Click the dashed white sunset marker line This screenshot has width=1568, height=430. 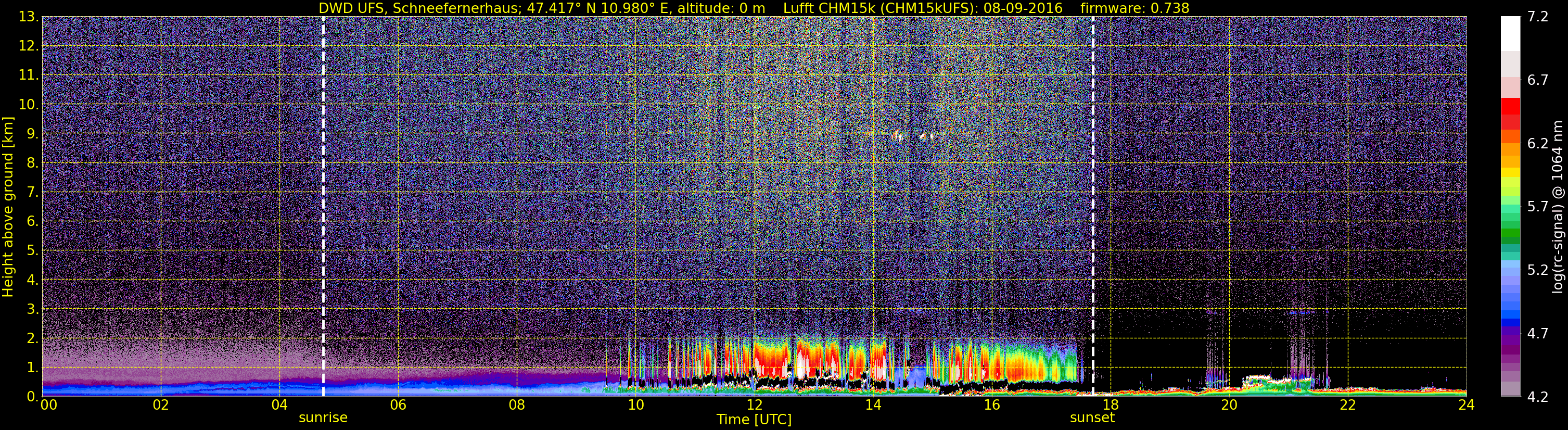(1093, 207)
